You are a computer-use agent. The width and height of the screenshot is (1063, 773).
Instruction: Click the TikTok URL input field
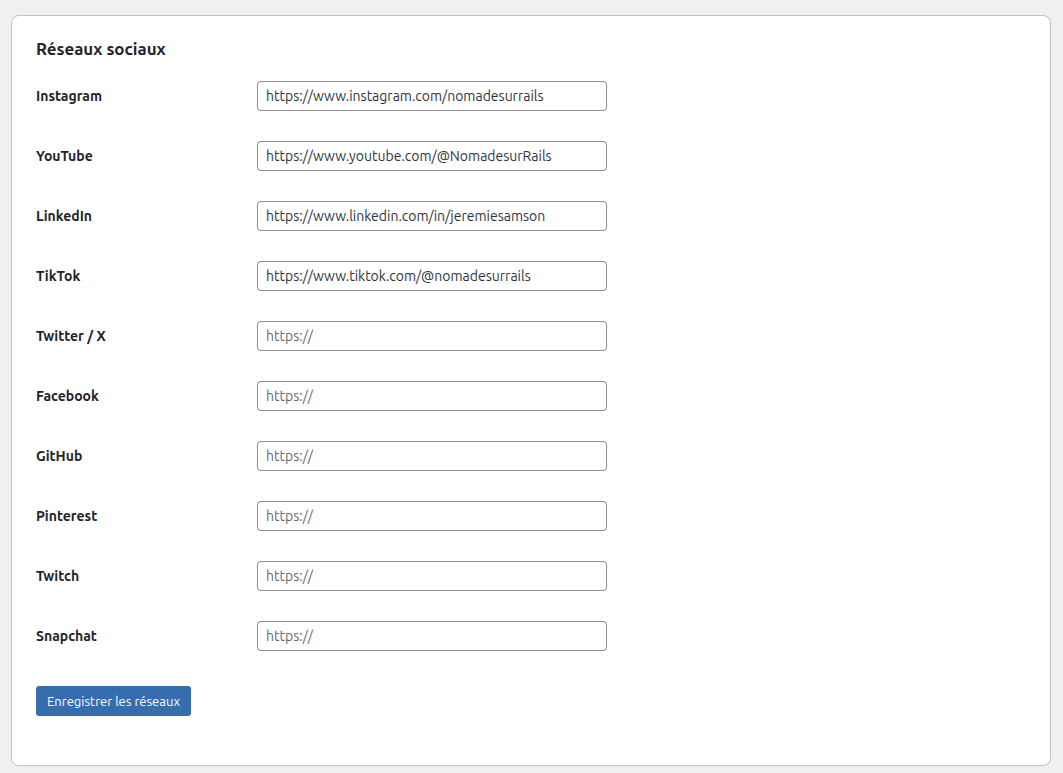click(x=431, y=276)
